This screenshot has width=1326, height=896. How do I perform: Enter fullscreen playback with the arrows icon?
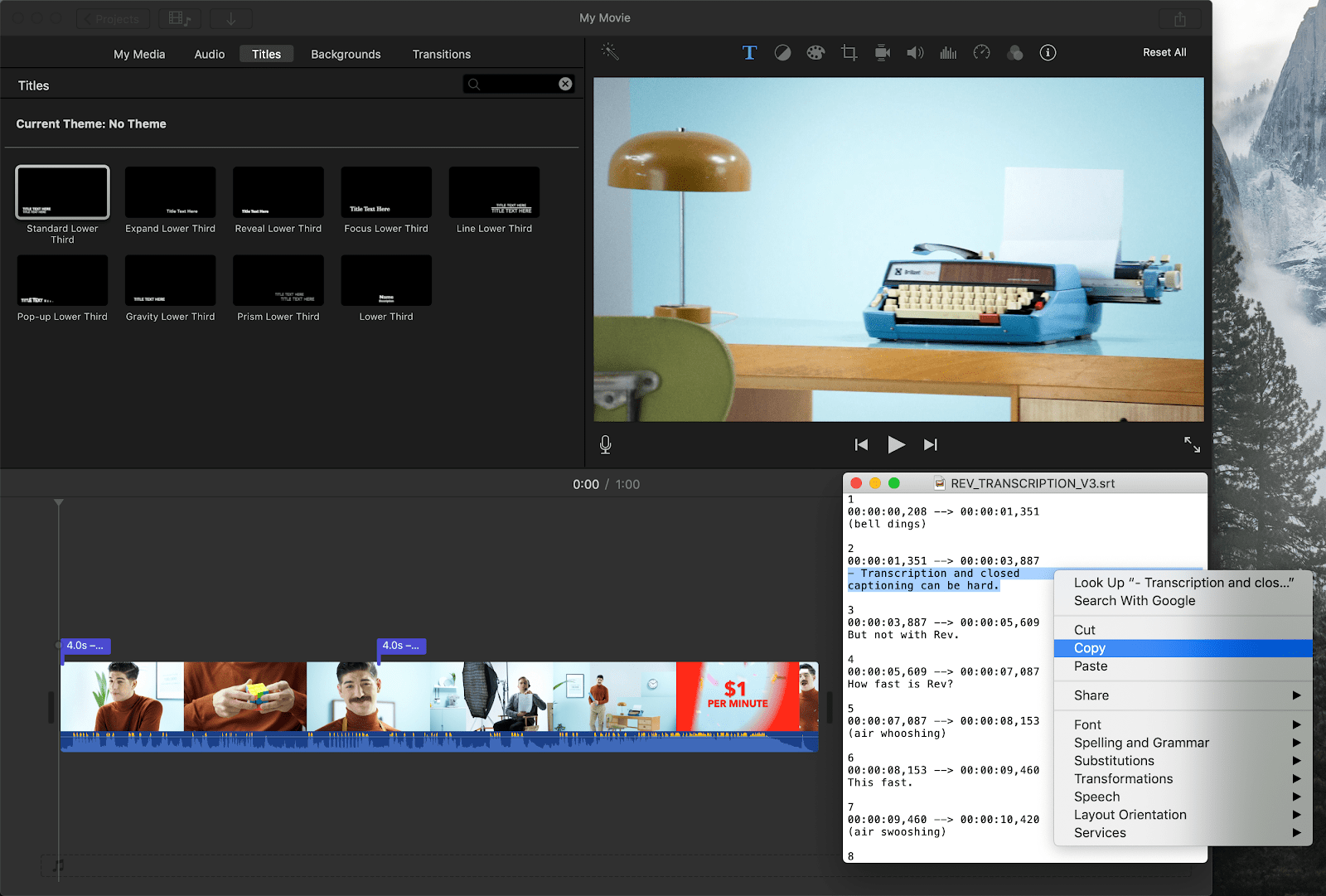click(1192, 445)
